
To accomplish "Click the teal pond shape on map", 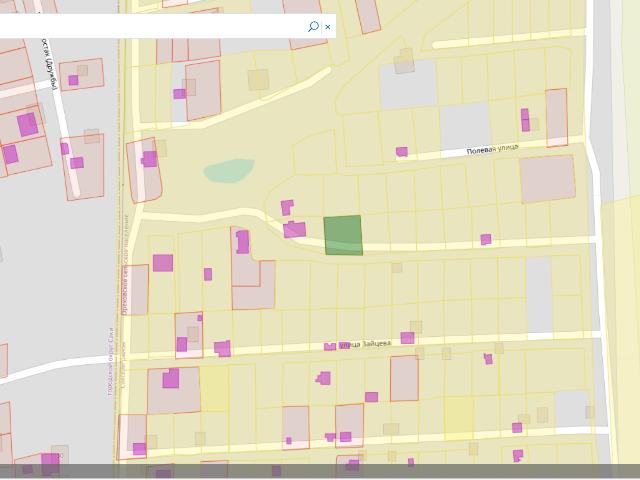I will tap(229, 170).
